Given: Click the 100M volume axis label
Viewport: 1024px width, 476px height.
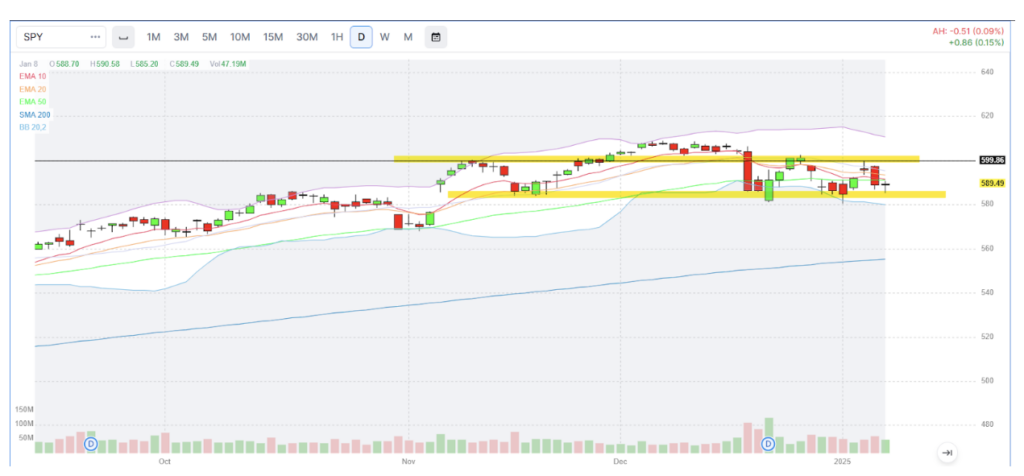Looking at the screenshot, I should click(24, 424).
